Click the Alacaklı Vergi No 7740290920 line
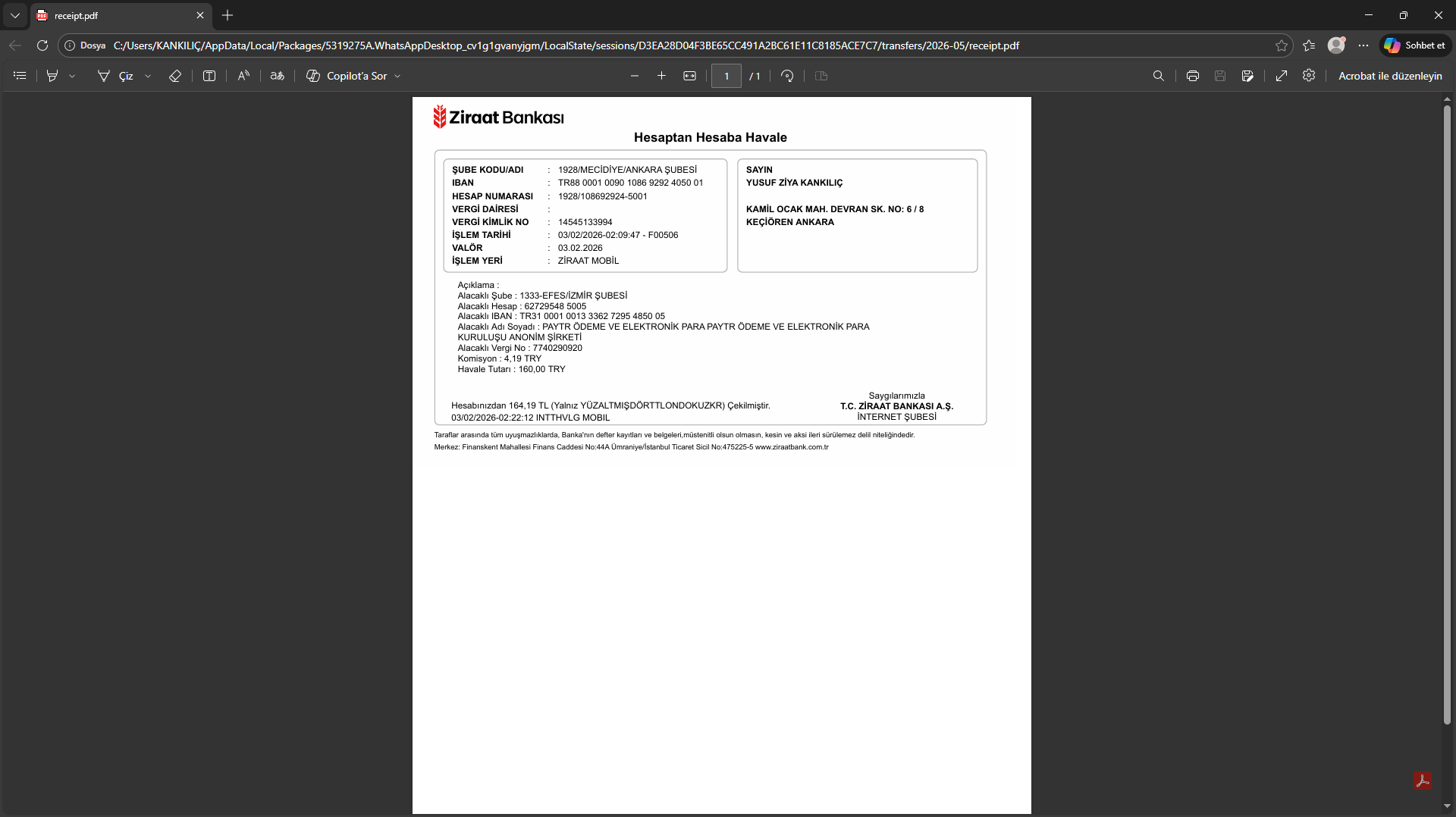Viewport: 1456px width, 817px height. click(520, 348)
